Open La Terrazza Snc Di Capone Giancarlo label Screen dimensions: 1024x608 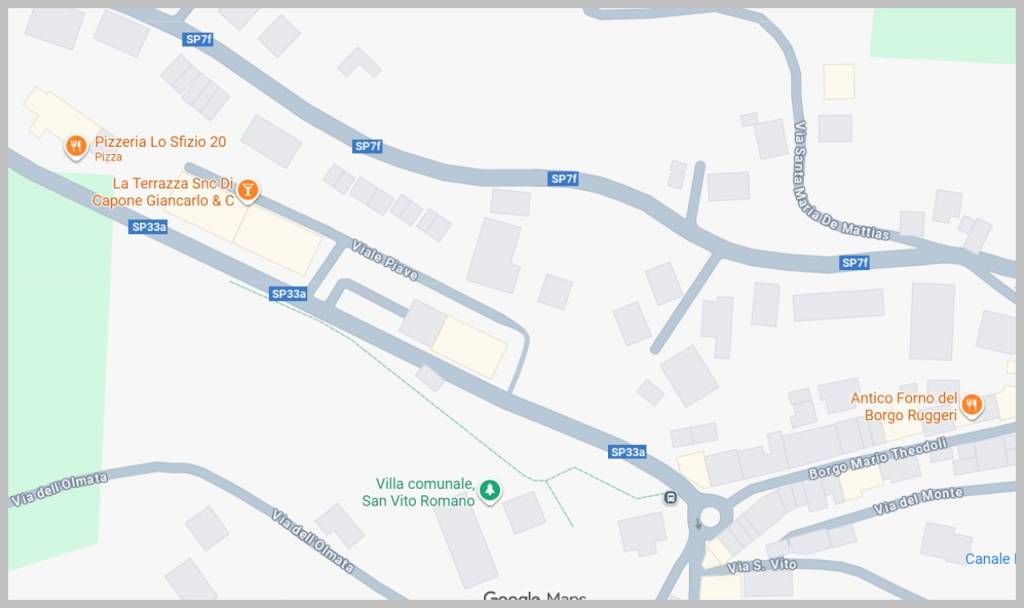click(x=163, y=192)
